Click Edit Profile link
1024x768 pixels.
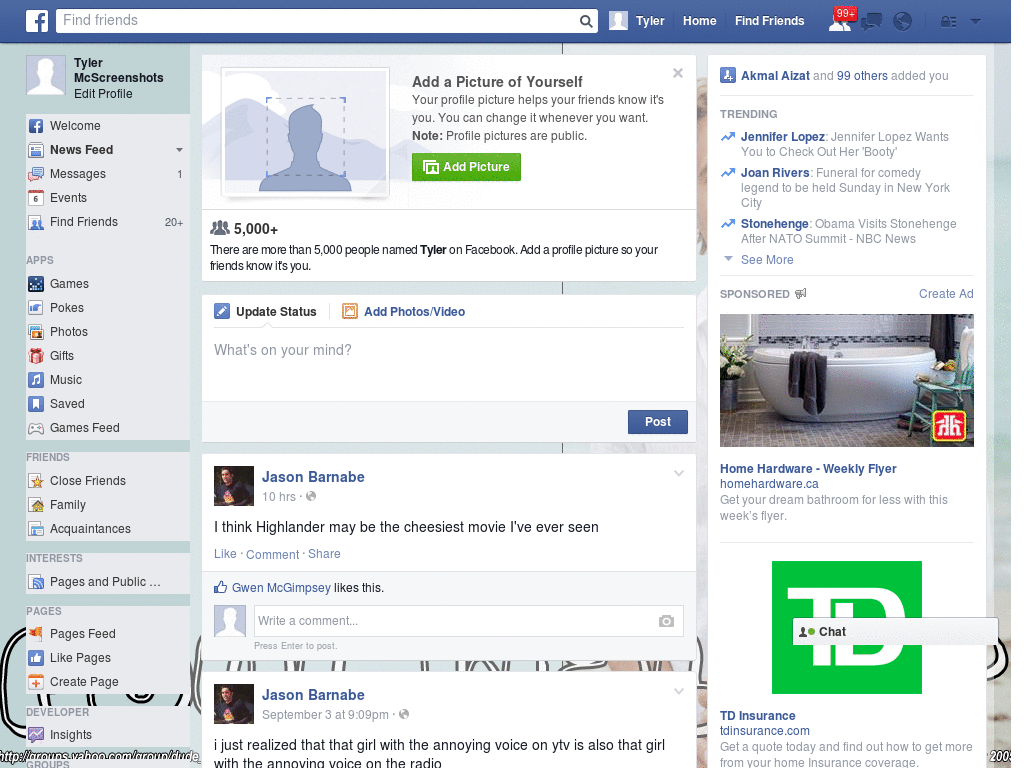pos(103,94)
